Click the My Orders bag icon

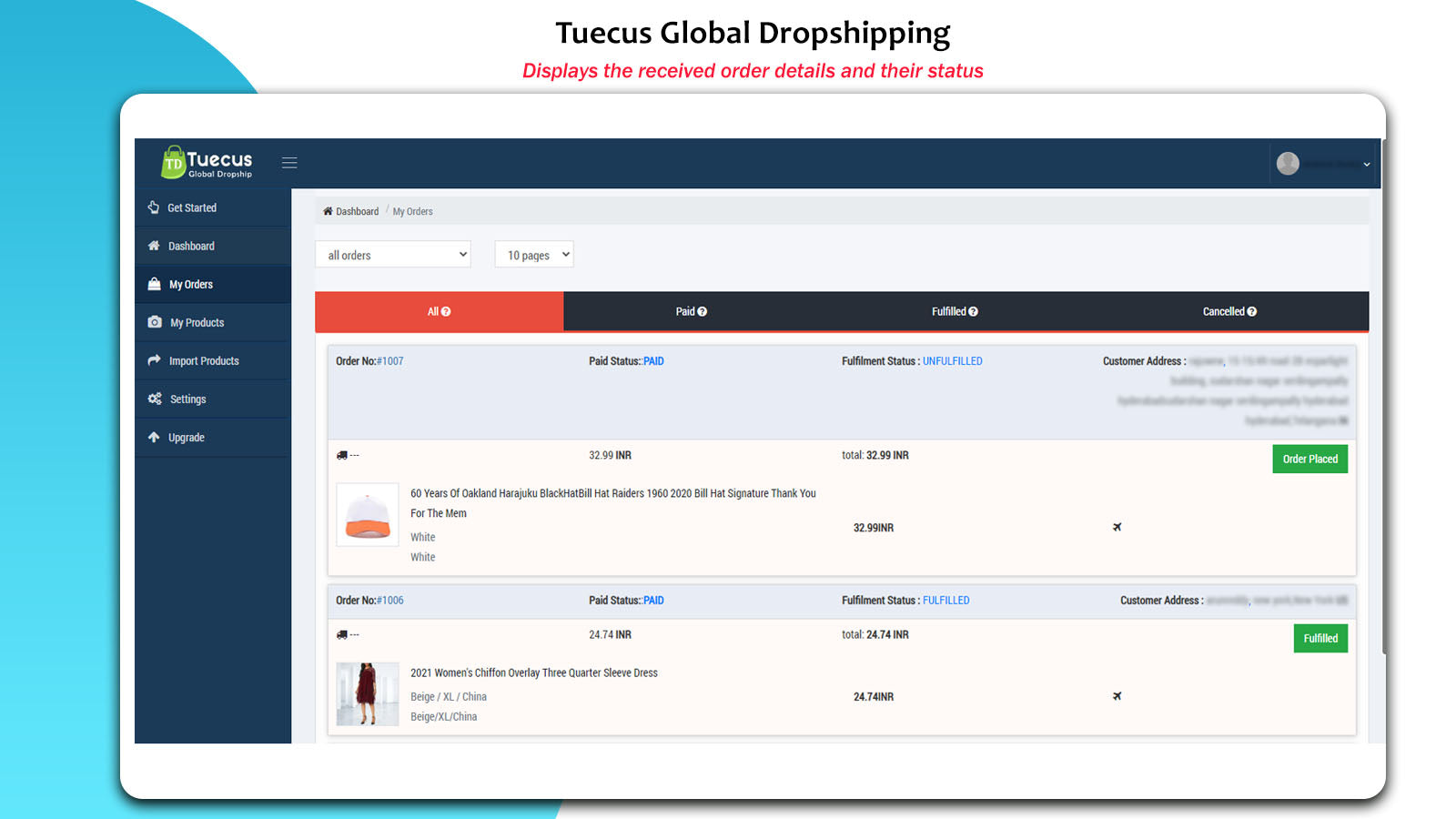click(154, 284)
